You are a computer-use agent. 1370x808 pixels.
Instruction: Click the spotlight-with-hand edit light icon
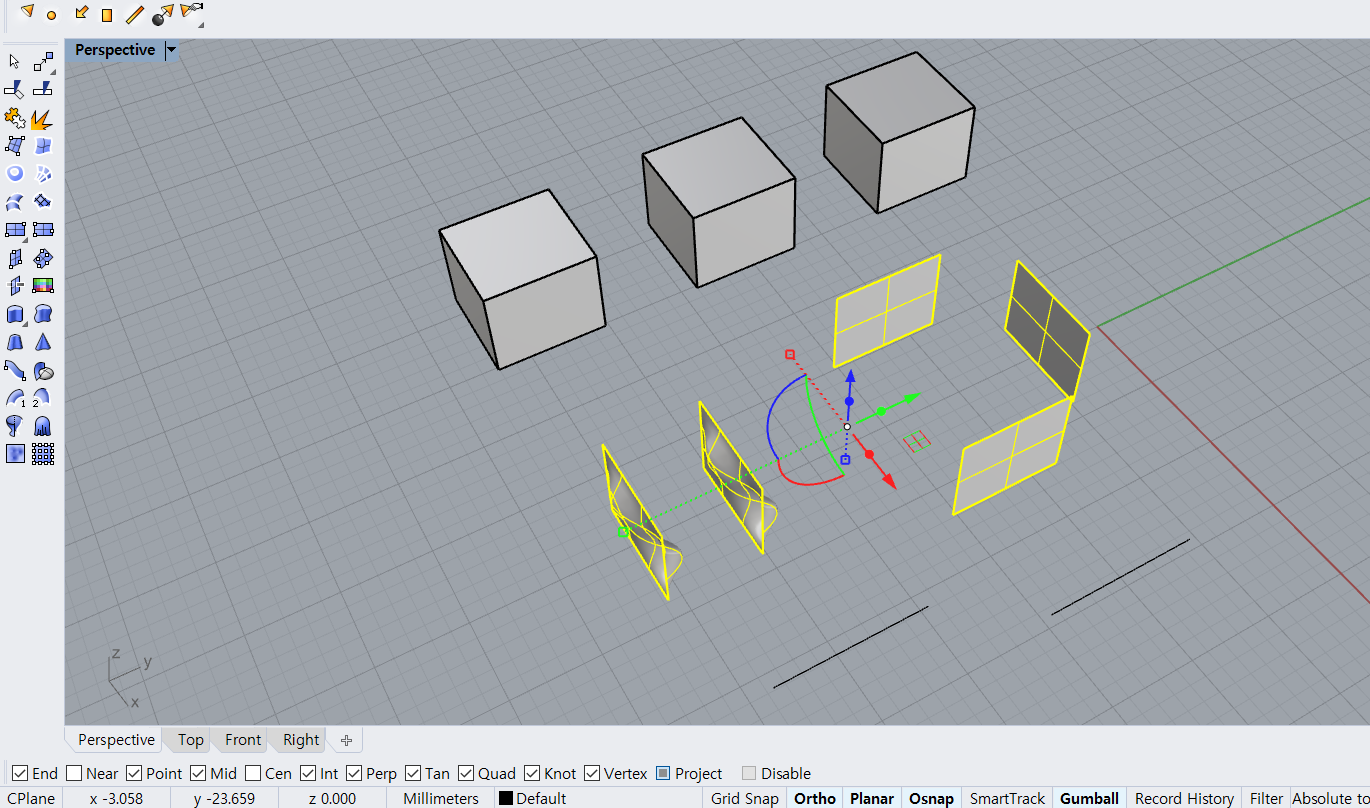coord(191,12)
